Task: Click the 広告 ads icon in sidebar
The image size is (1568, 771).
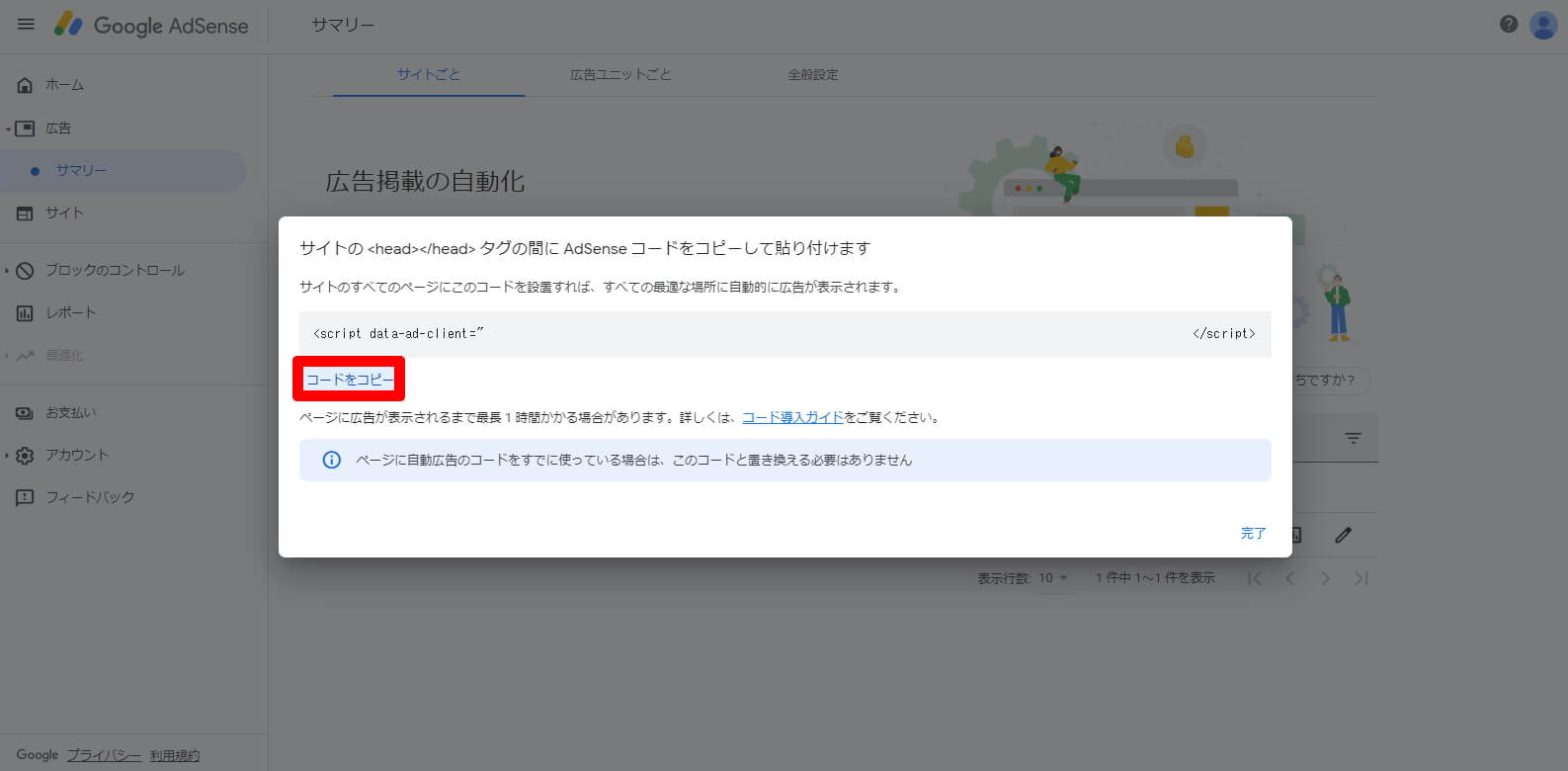Action: 25,128
